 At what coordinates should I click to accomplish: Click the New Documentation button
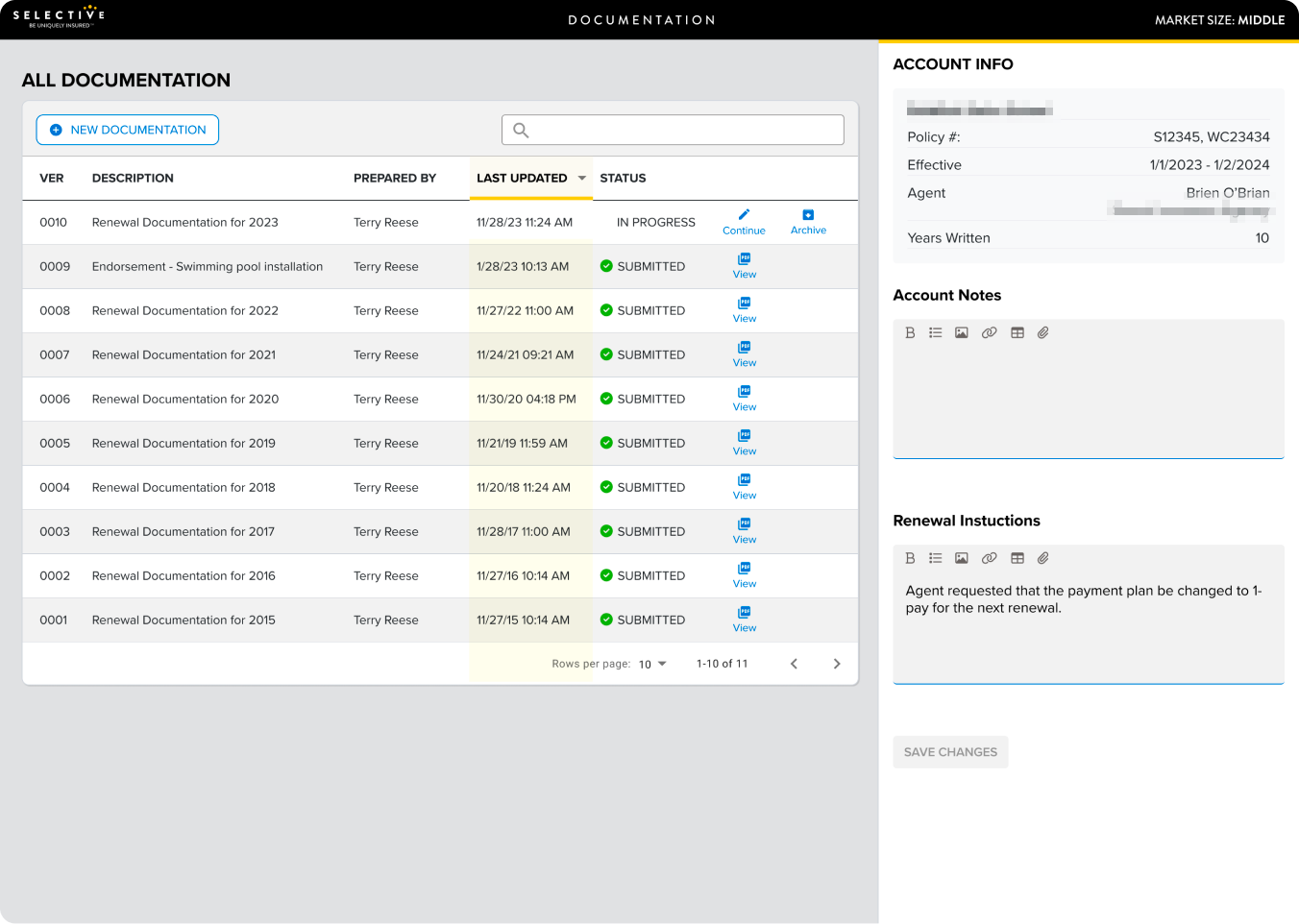click(x=128, y=130)
